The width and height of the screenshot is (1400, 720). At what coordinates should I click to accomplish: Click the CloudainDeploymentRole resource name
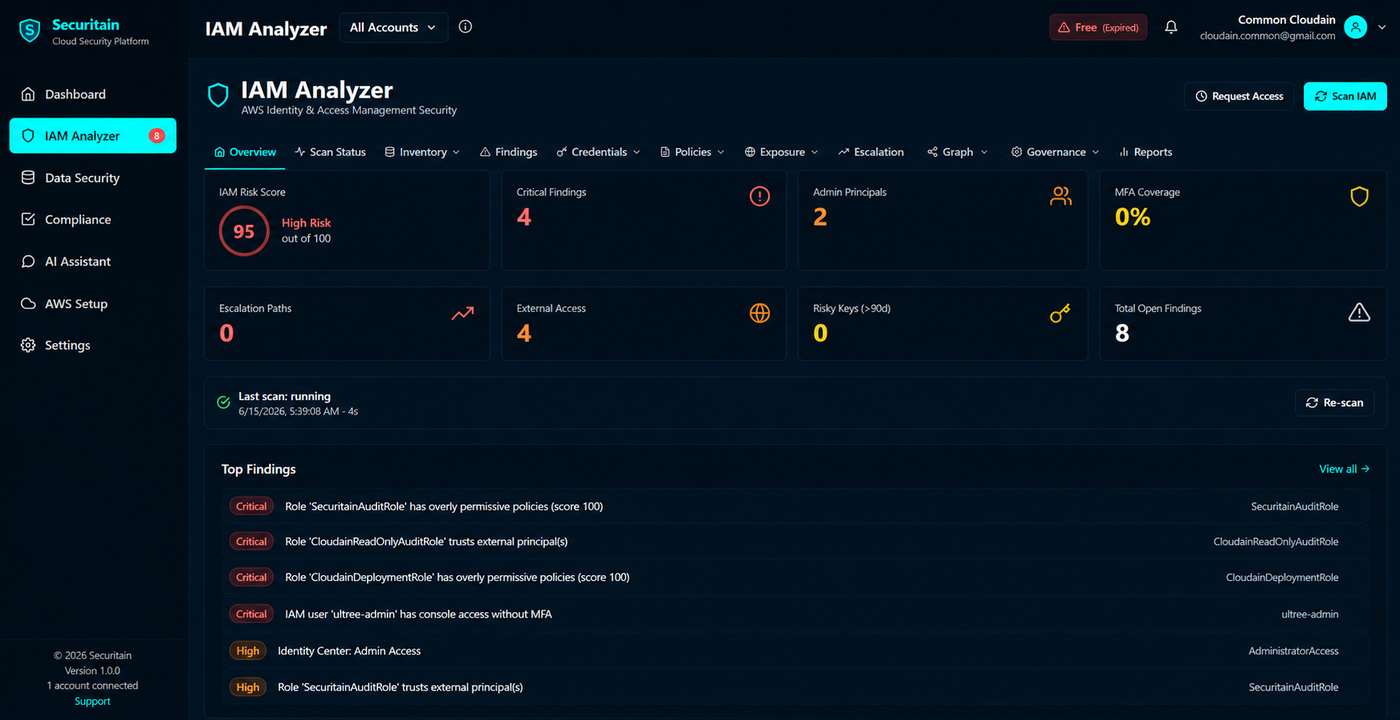tap(1282, 577)
